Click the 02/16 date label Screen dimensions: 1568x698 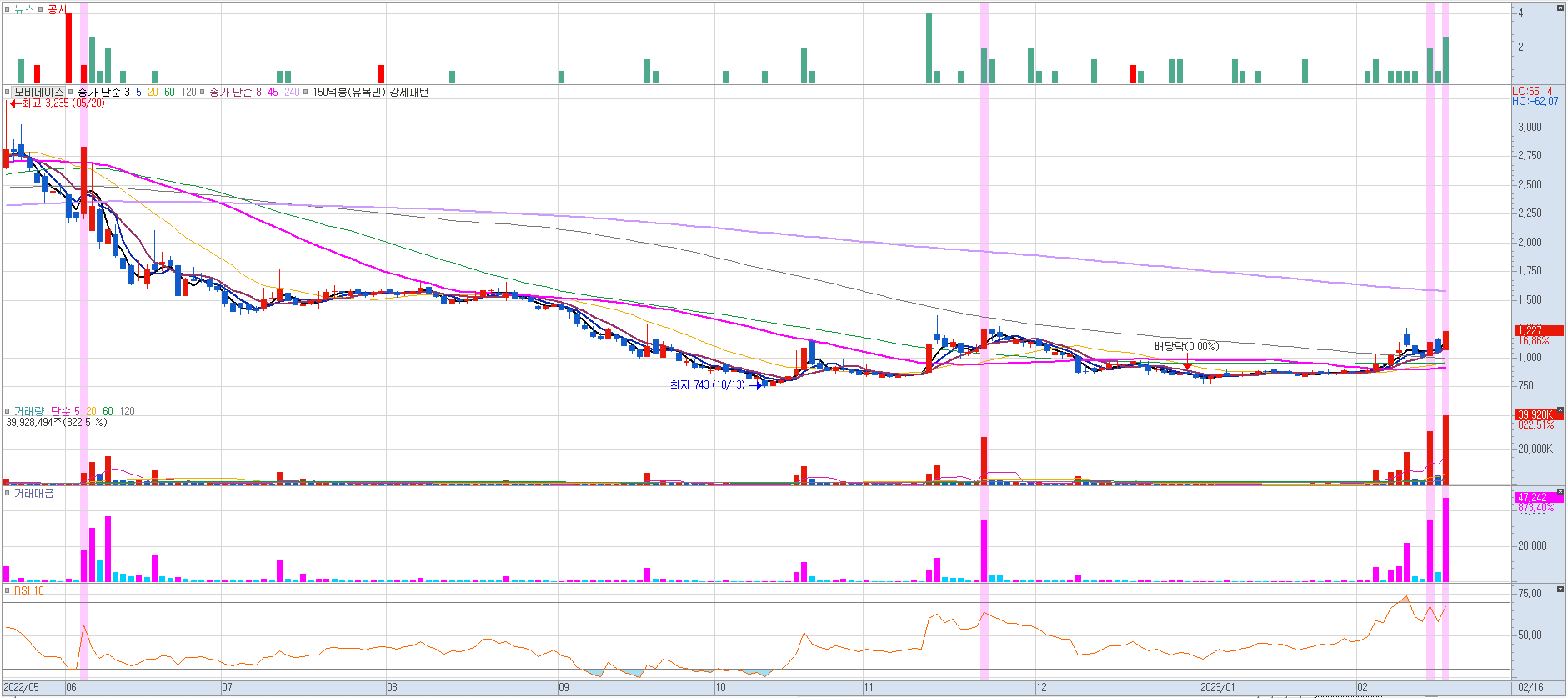1530,688
